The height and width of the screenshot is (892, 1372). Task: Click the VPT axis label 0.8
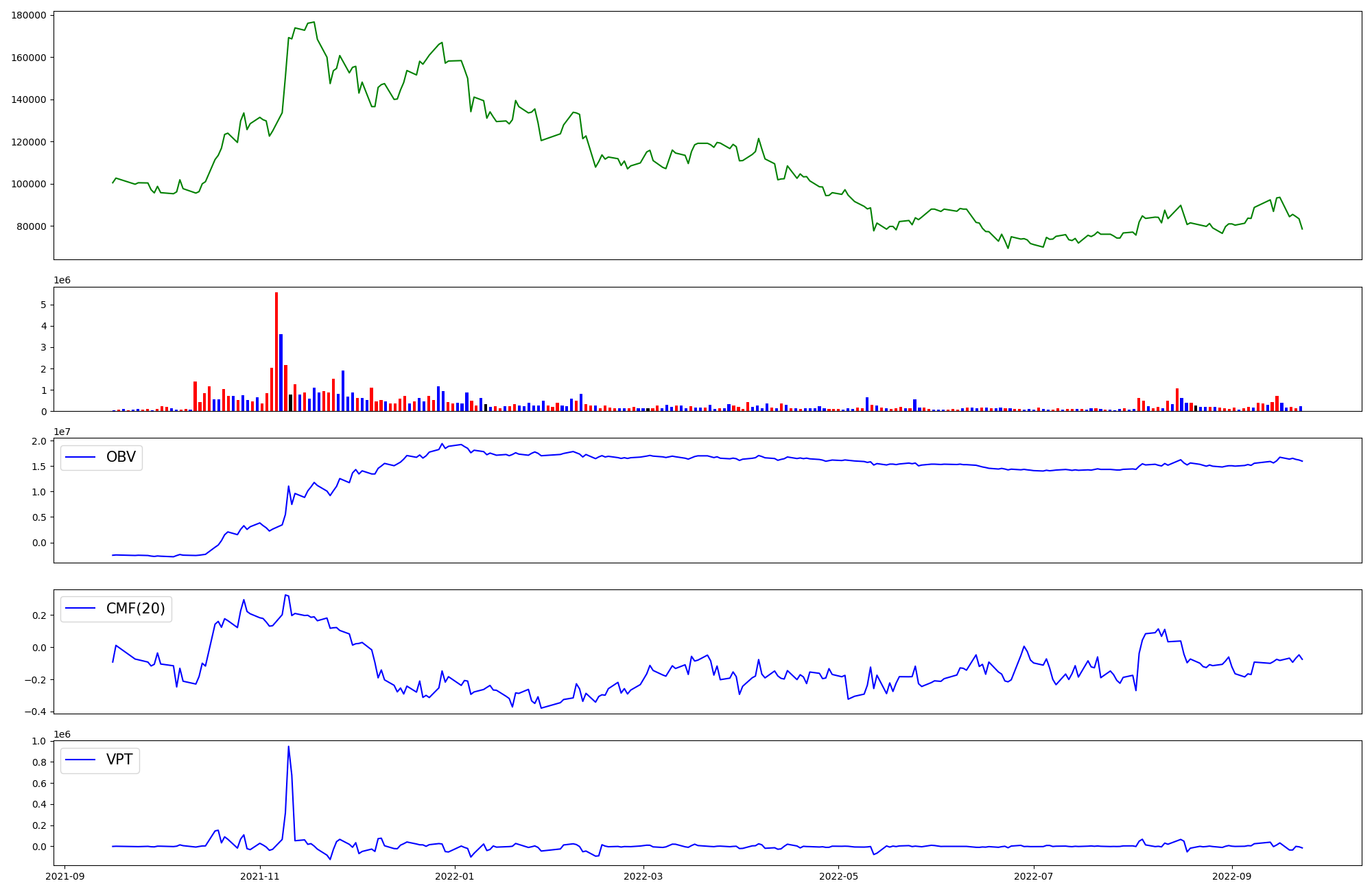[x=40, y=762]
